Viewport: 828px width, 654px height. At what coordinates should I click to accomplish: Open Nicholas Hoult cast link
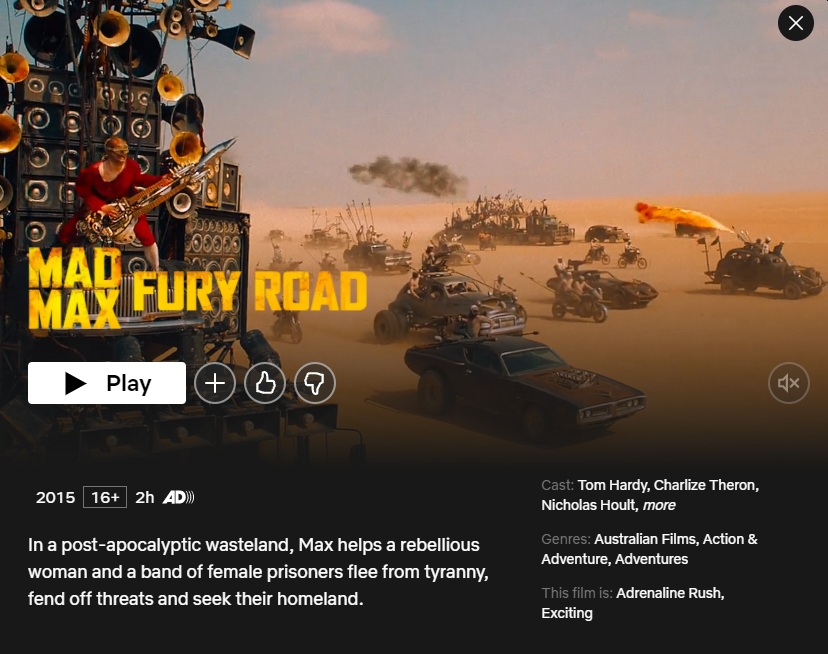coord(590,505)
